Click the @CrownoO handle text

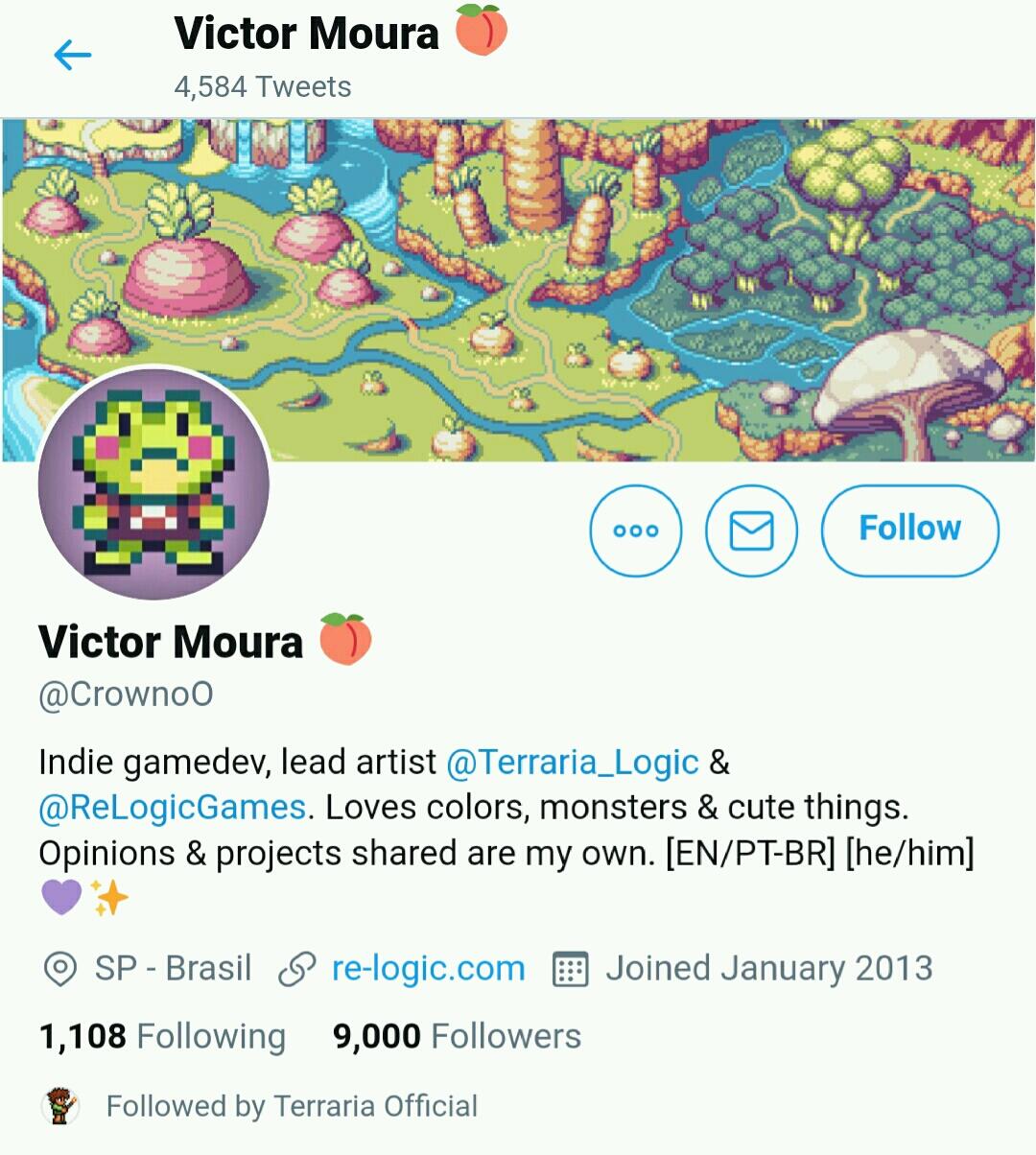coord(126,694)
